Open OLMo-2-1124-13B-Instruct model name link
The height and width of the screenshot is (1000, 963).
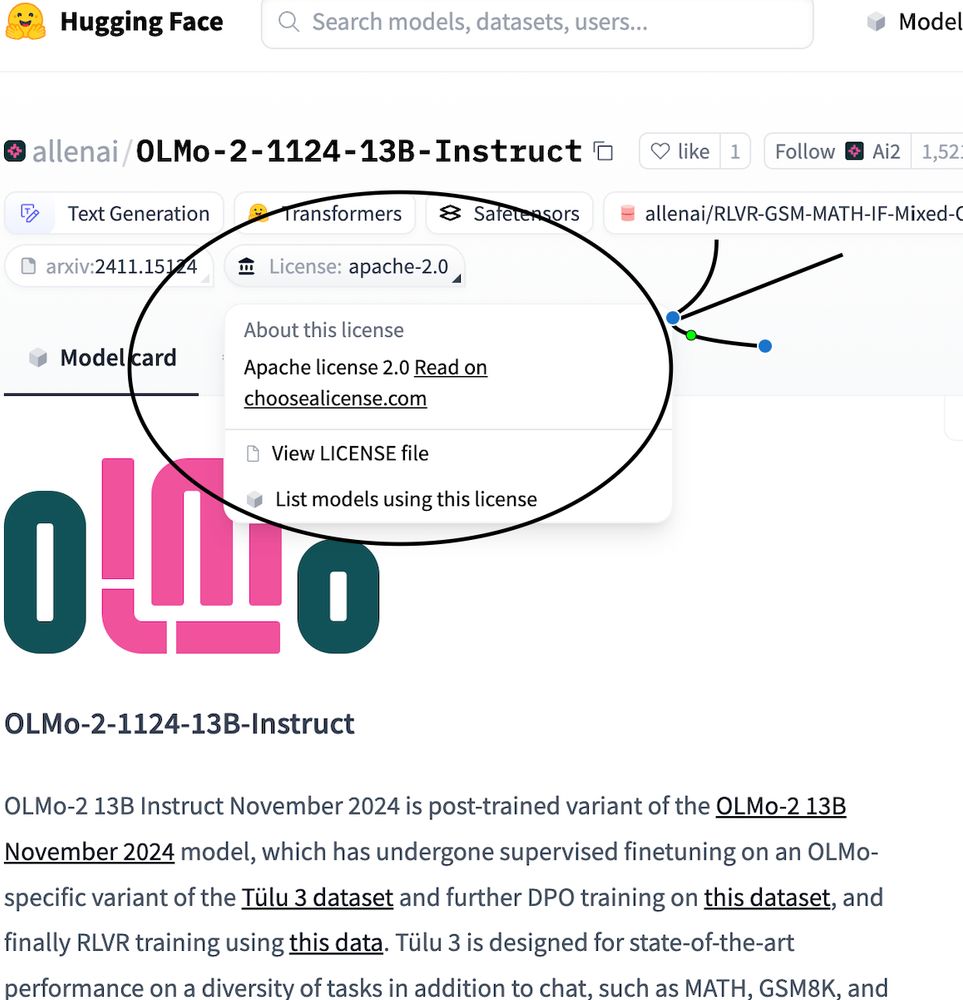[x=358, y=152]
